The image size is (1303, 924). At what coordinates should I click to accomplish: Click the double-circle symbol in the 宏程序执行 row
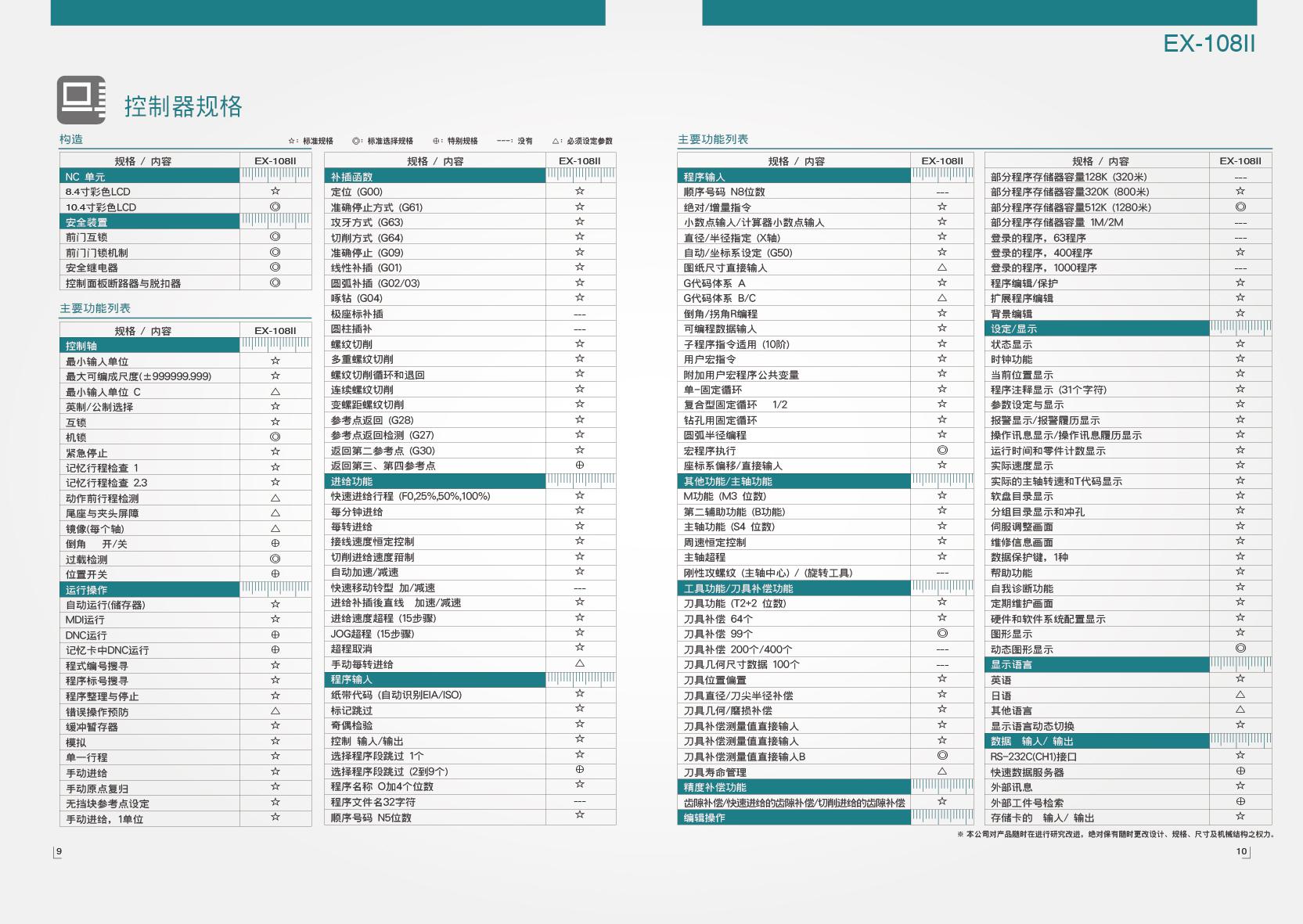click(x=942, y=450)
